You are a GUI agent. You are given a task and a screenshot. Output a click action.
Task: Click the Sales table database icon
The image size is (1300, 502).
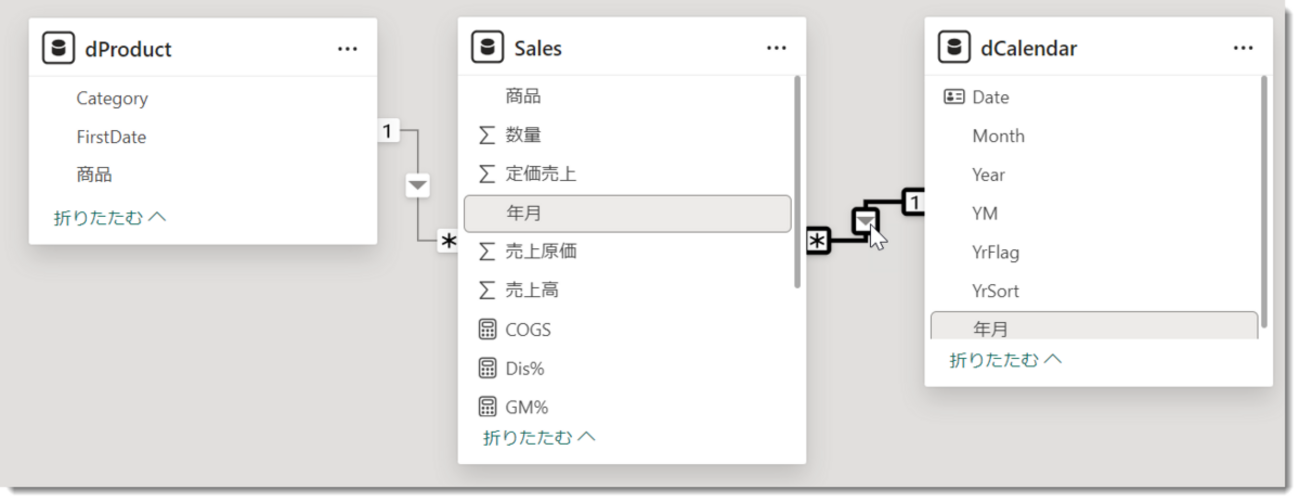[x=487, y=47]
